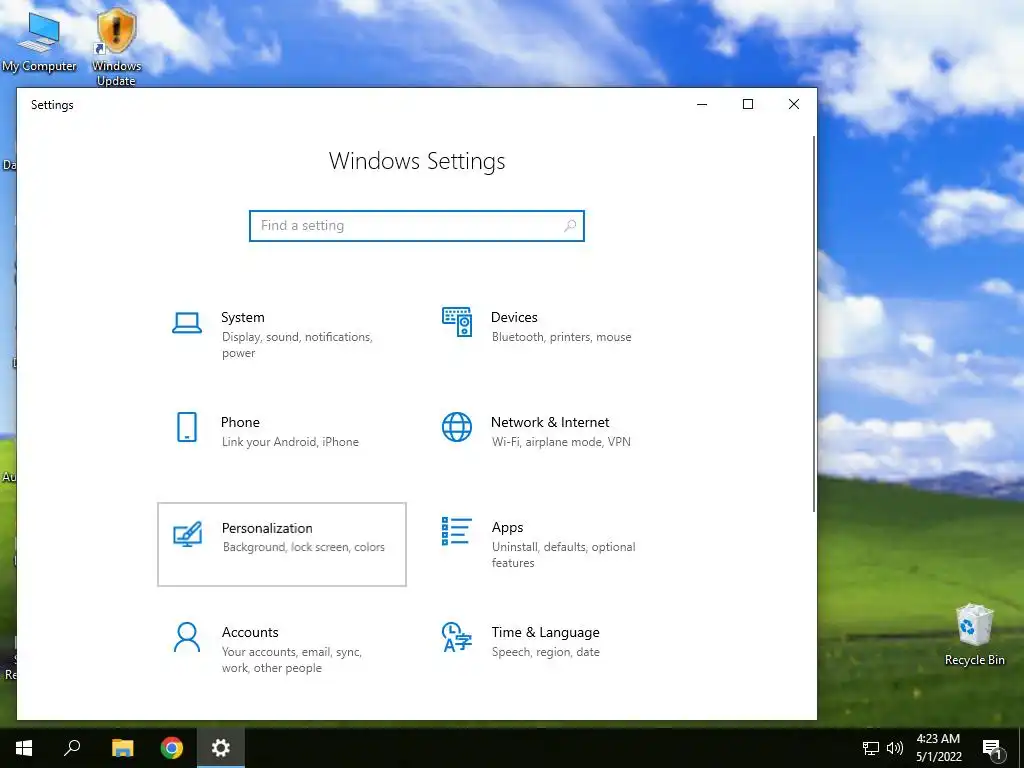Click the Apps list icon
Image resolution: width=1024 pixels, height=768 pixels.
point(456,531)
